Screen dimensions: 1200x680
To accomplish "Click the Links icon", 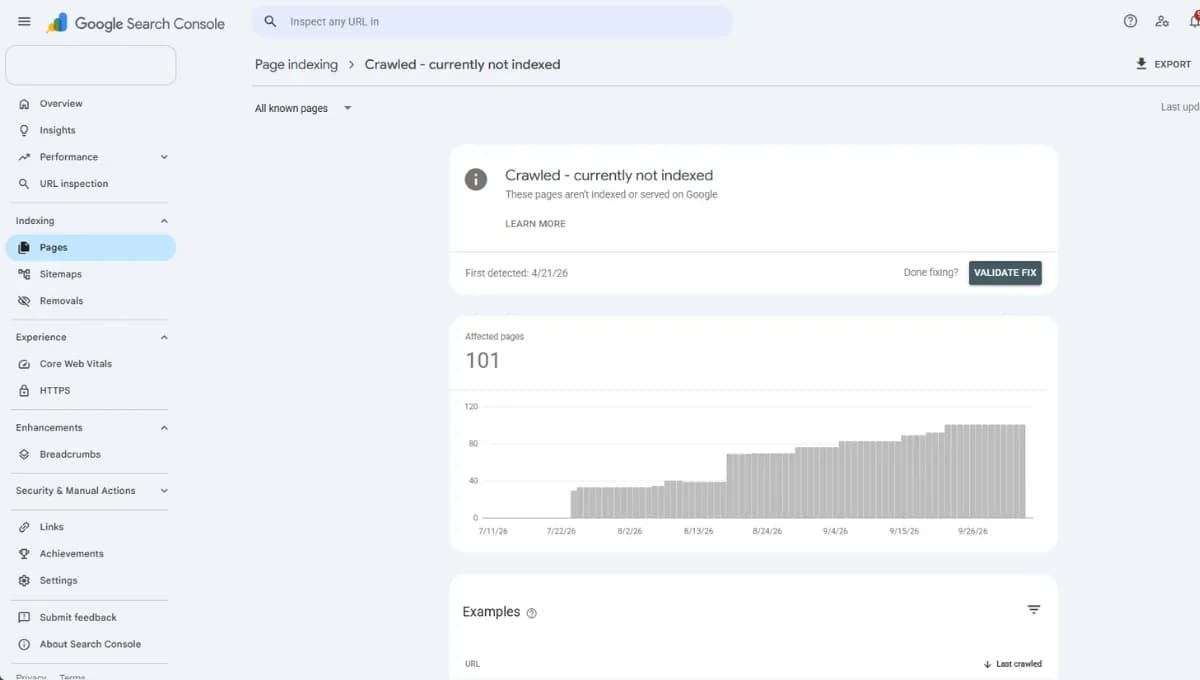I will (x=24, y=527).
